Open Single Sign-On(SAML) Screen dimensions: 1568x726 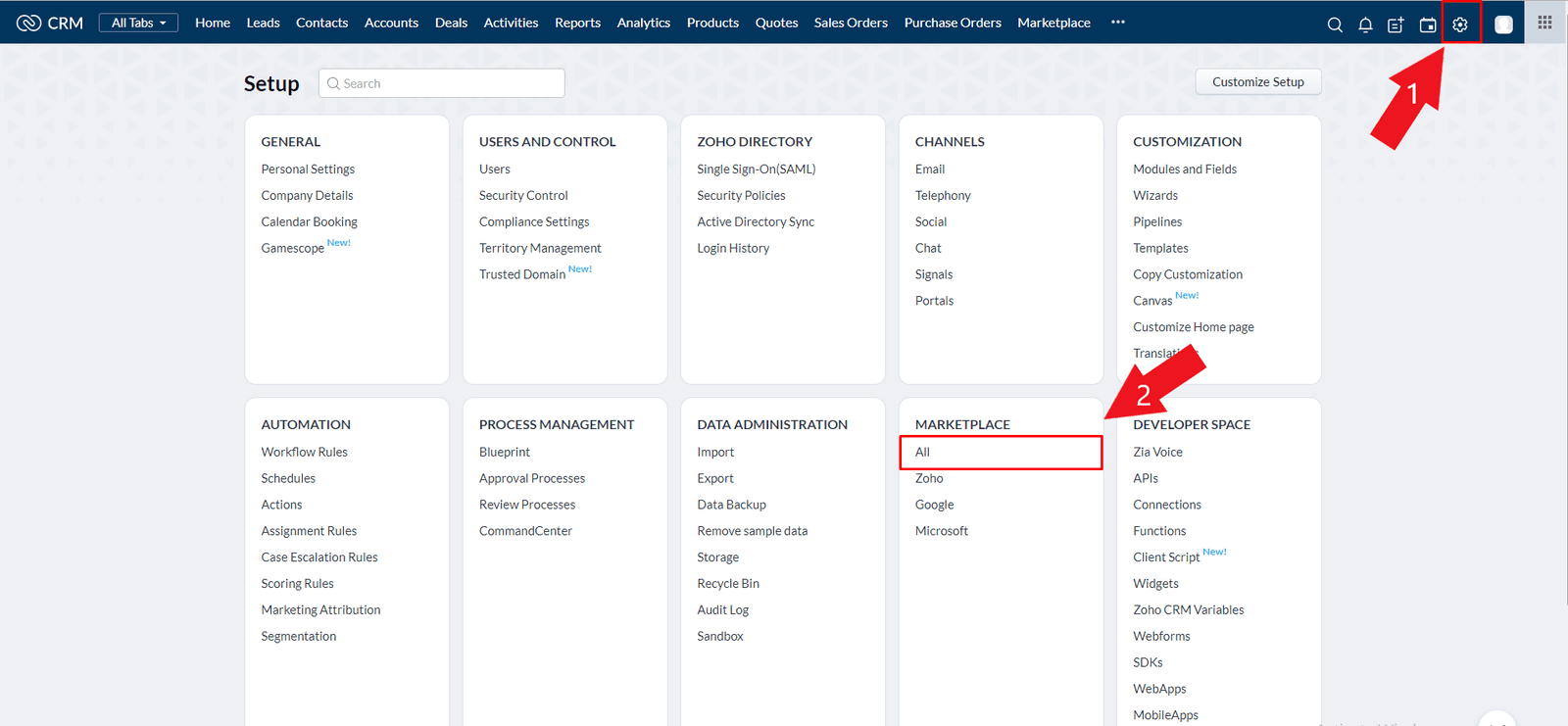pyautogui.click(x=757, y=169)
